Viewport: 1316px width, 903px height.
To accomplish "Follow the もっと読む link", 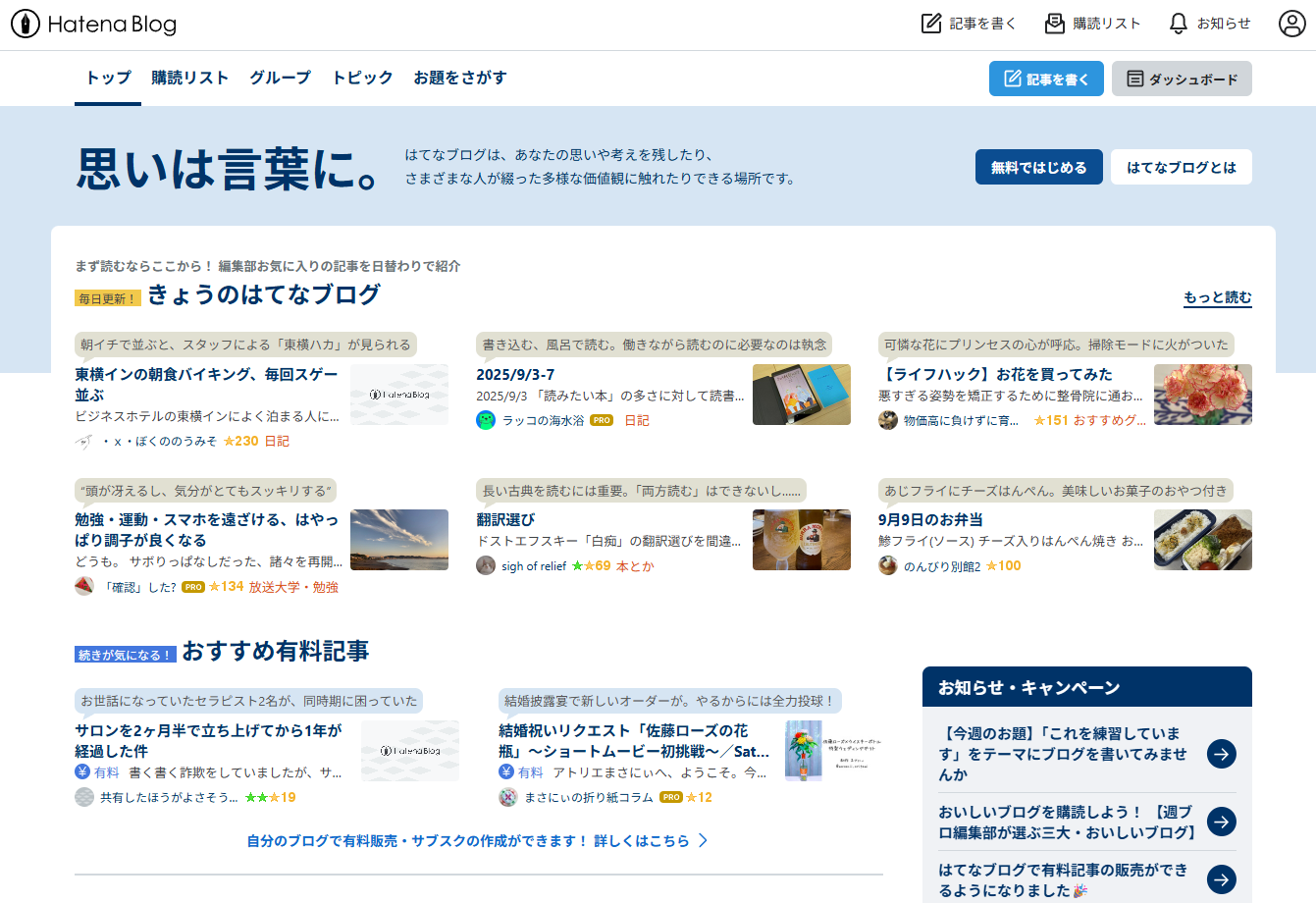I will (1217, 297).
